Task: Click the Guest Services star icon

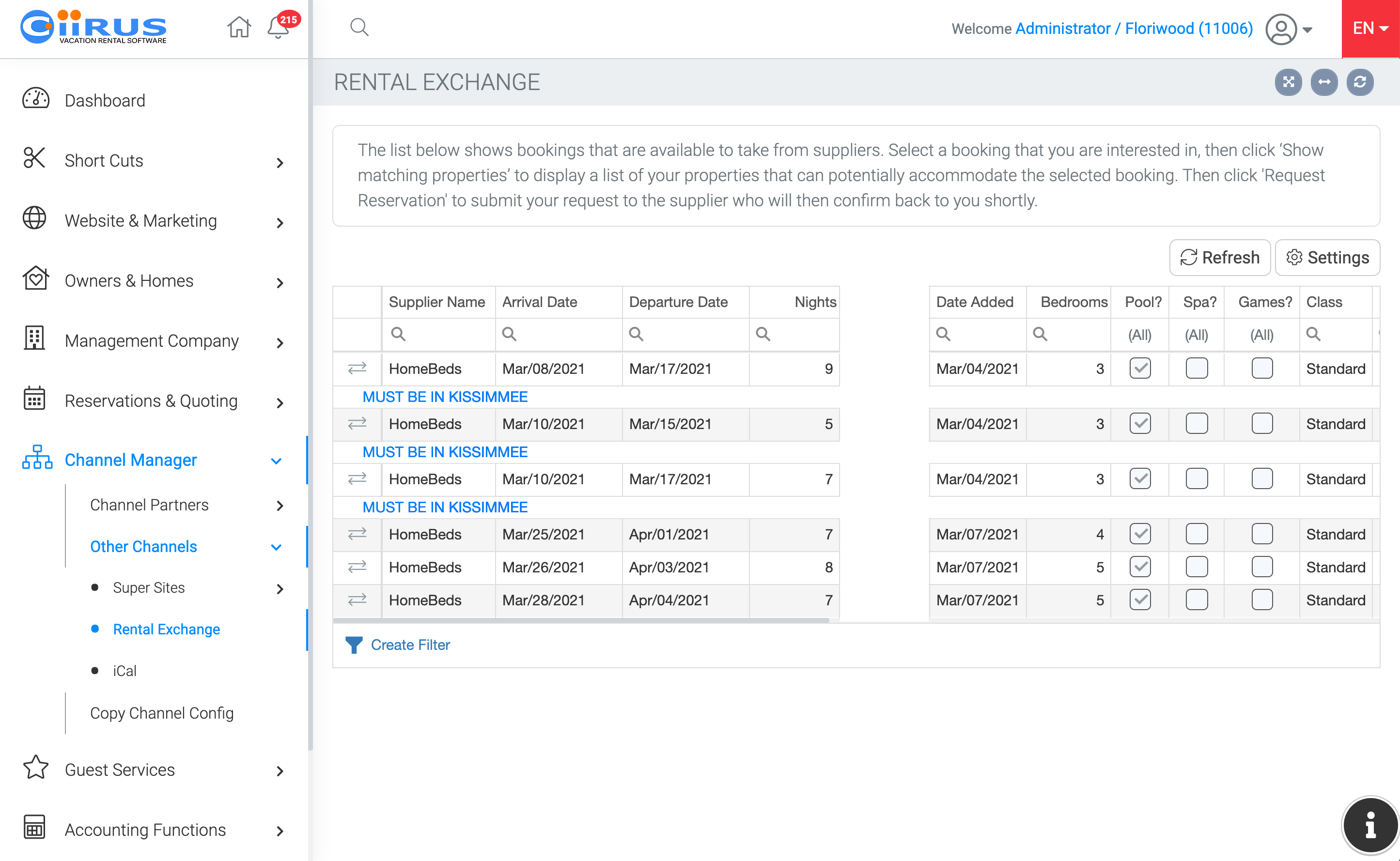Action: [x=35, y=768]
